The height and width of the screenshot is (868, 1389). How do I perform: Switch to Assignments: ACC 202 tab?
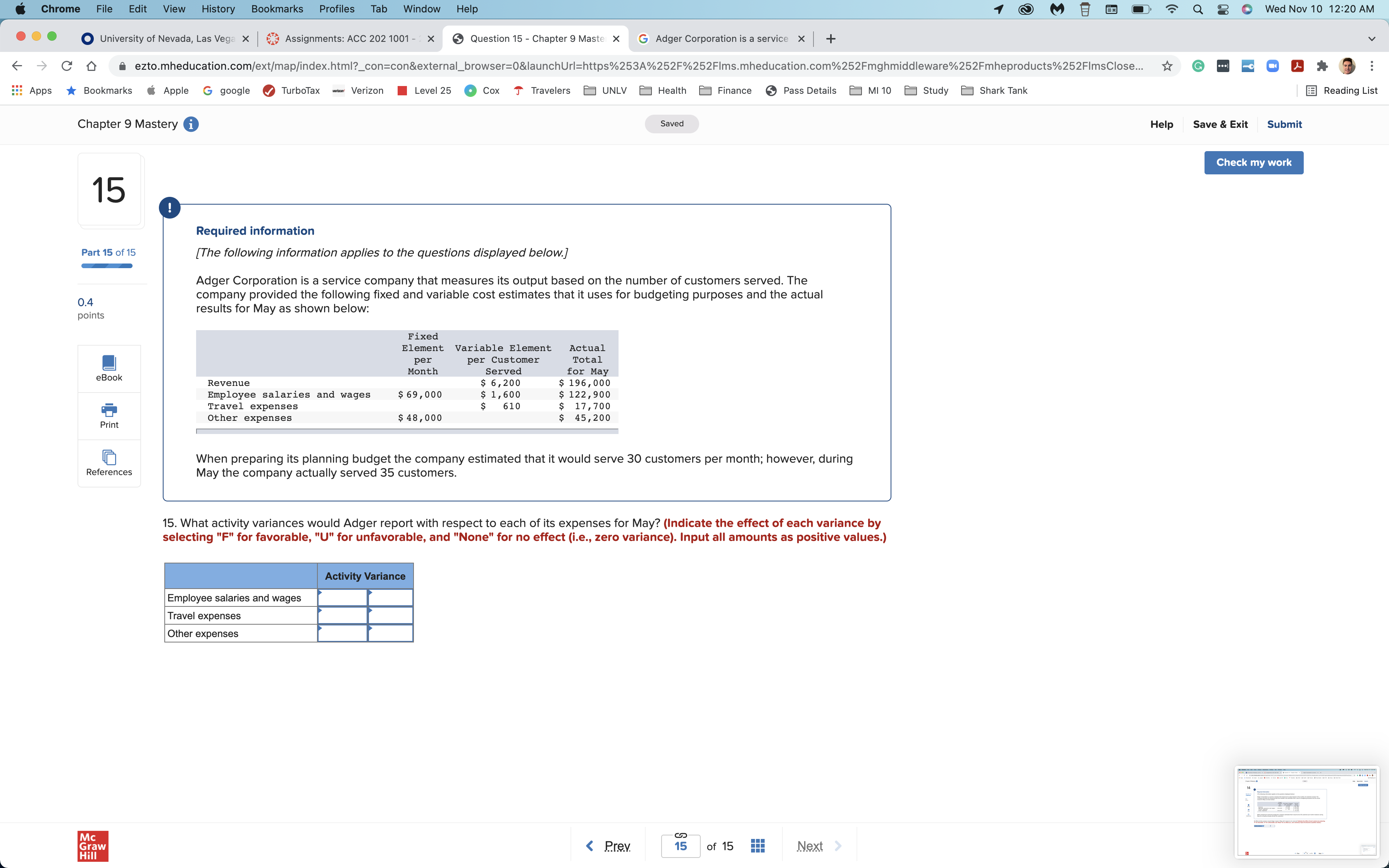pos(347,38)
